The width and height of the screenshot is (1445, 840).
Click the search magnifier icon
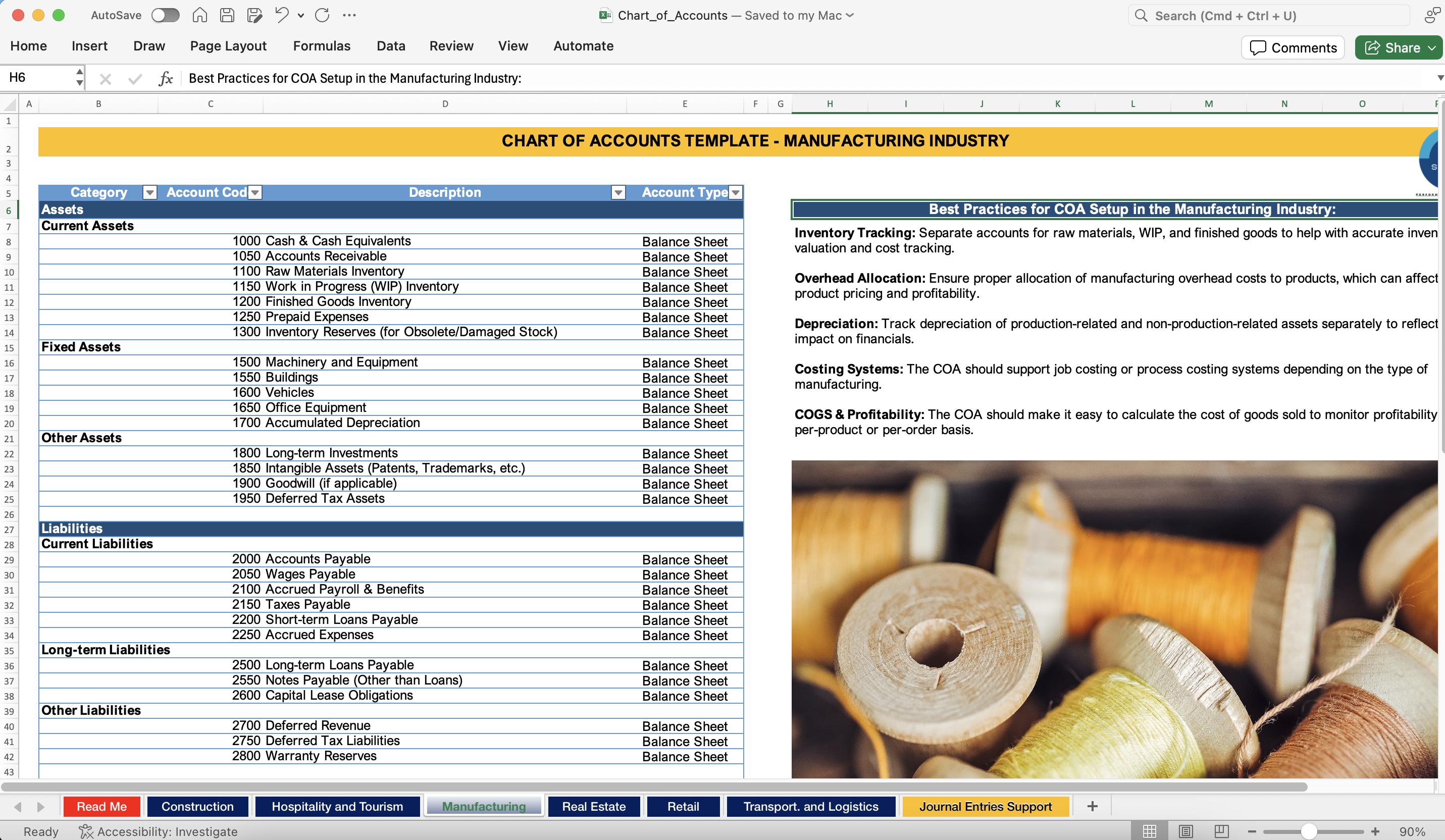tap(1141, 16)
